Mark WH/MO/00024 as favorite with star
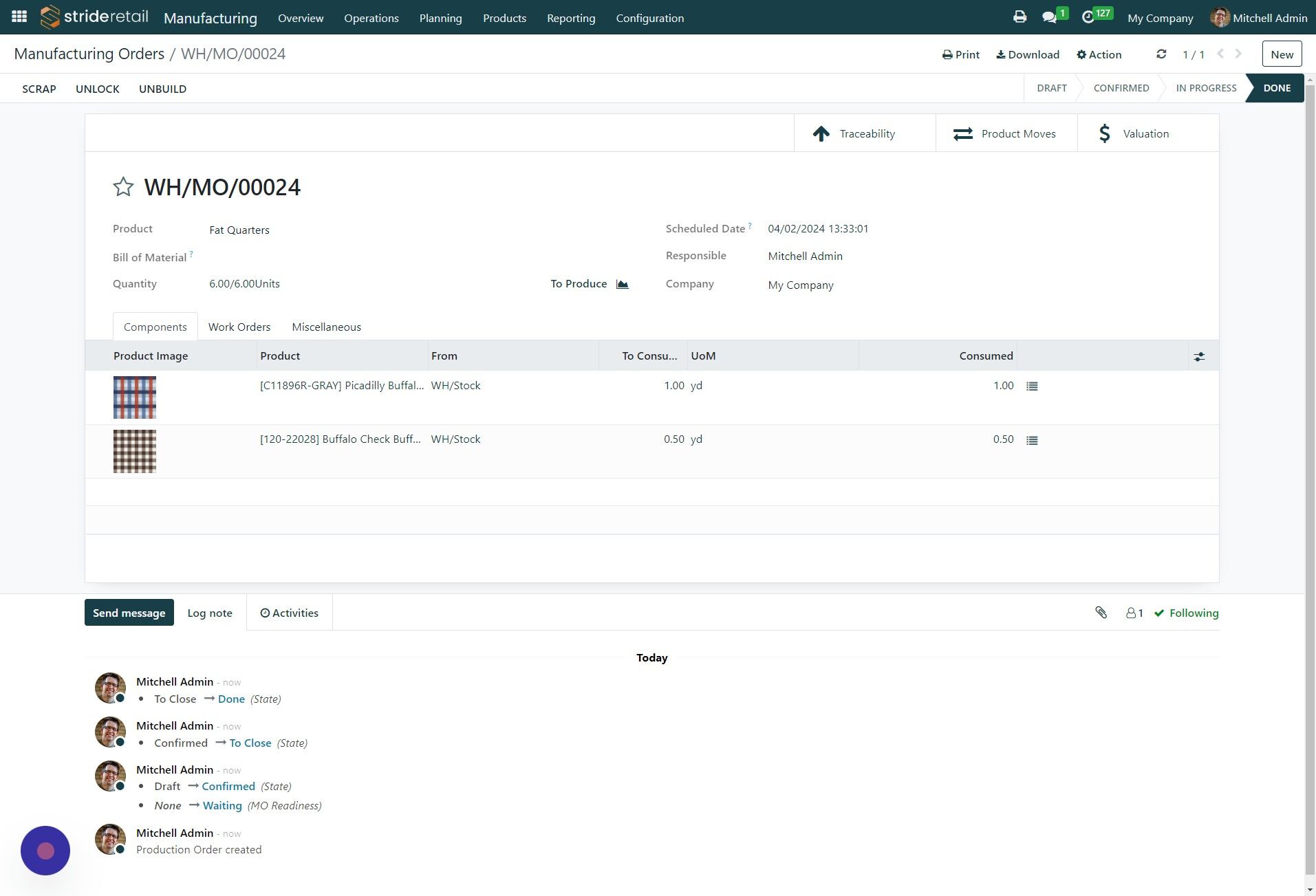This screenshot has height=896, width=1316. [123, 187]
